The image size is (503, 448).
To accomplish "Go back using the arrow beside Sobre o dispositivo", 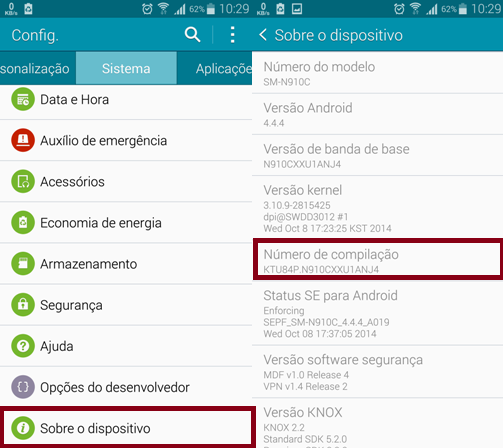I will click(263, 35).
